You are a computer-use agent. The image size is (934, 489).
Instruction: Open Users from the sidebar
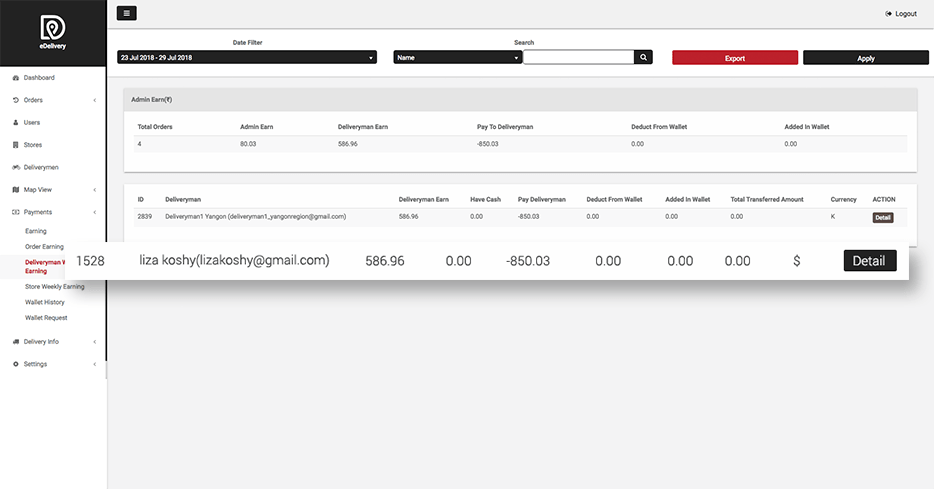pyautogui.click(x=32, y=123)
